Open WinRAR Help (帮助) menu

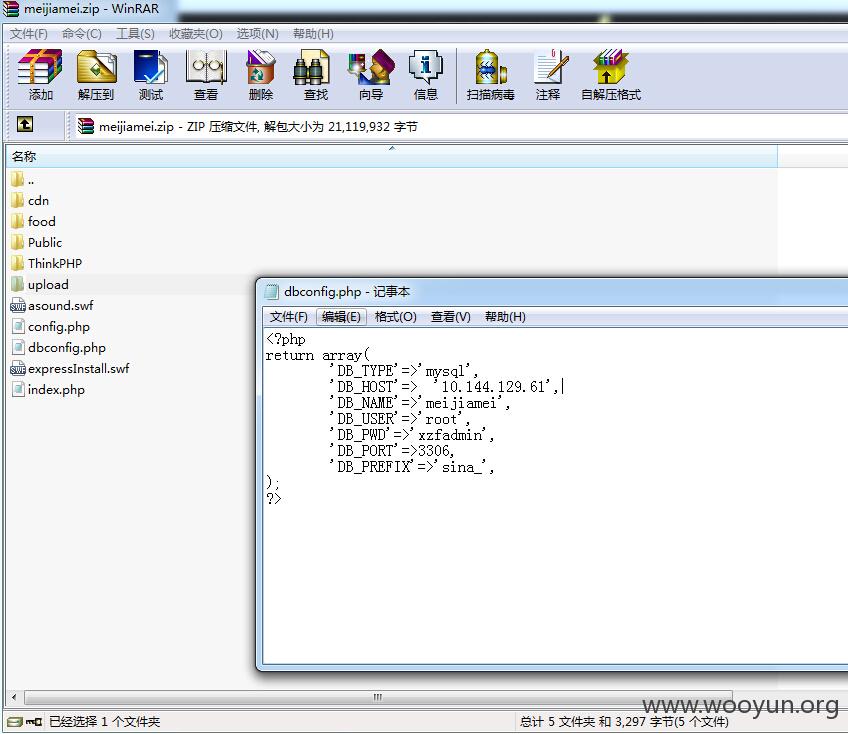click(313, 34)
